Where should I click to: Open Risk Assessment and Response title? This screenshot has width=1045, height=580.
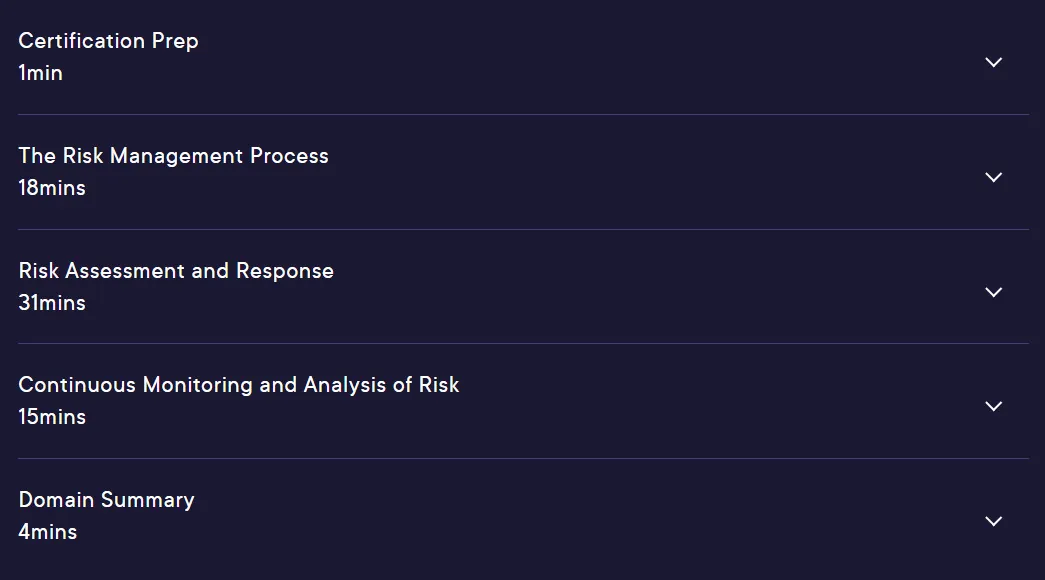click(x=176, y=271)
